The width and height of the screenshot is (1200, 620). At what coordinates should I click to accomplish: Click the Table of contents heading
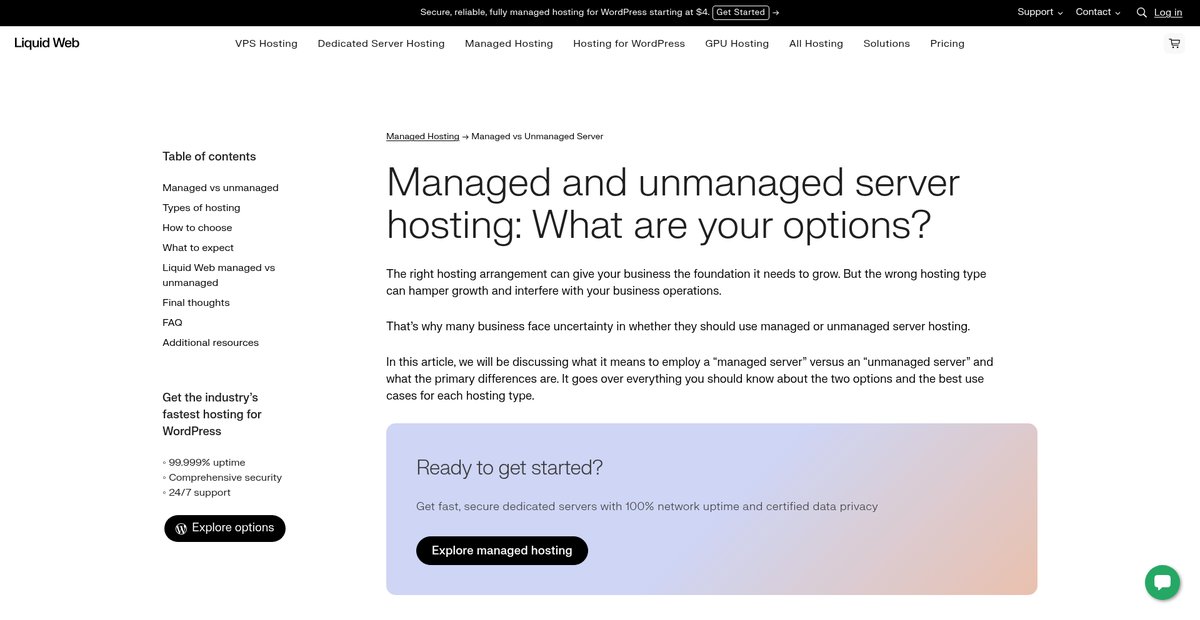(209, 156)
